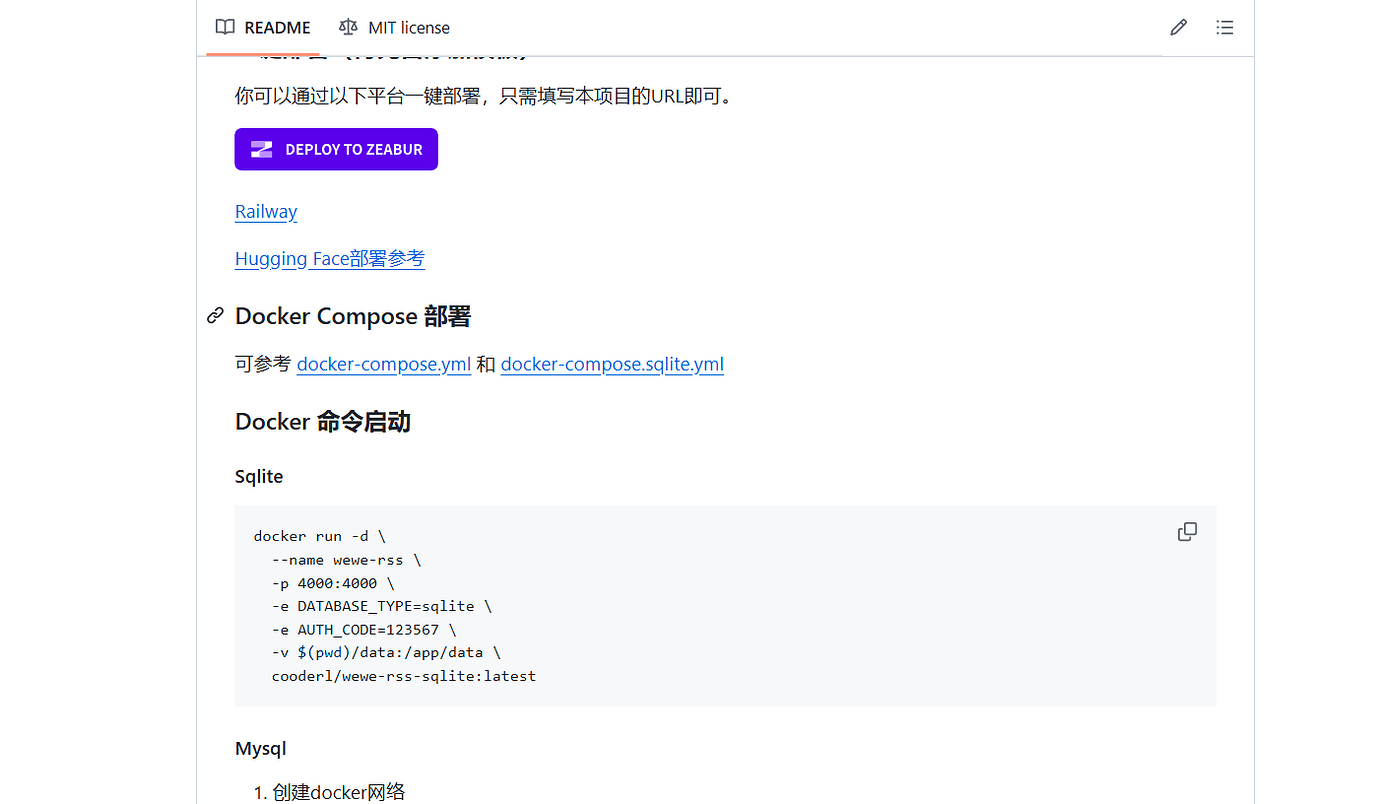Click the Sqlite subheading

[x=258, y=476]
